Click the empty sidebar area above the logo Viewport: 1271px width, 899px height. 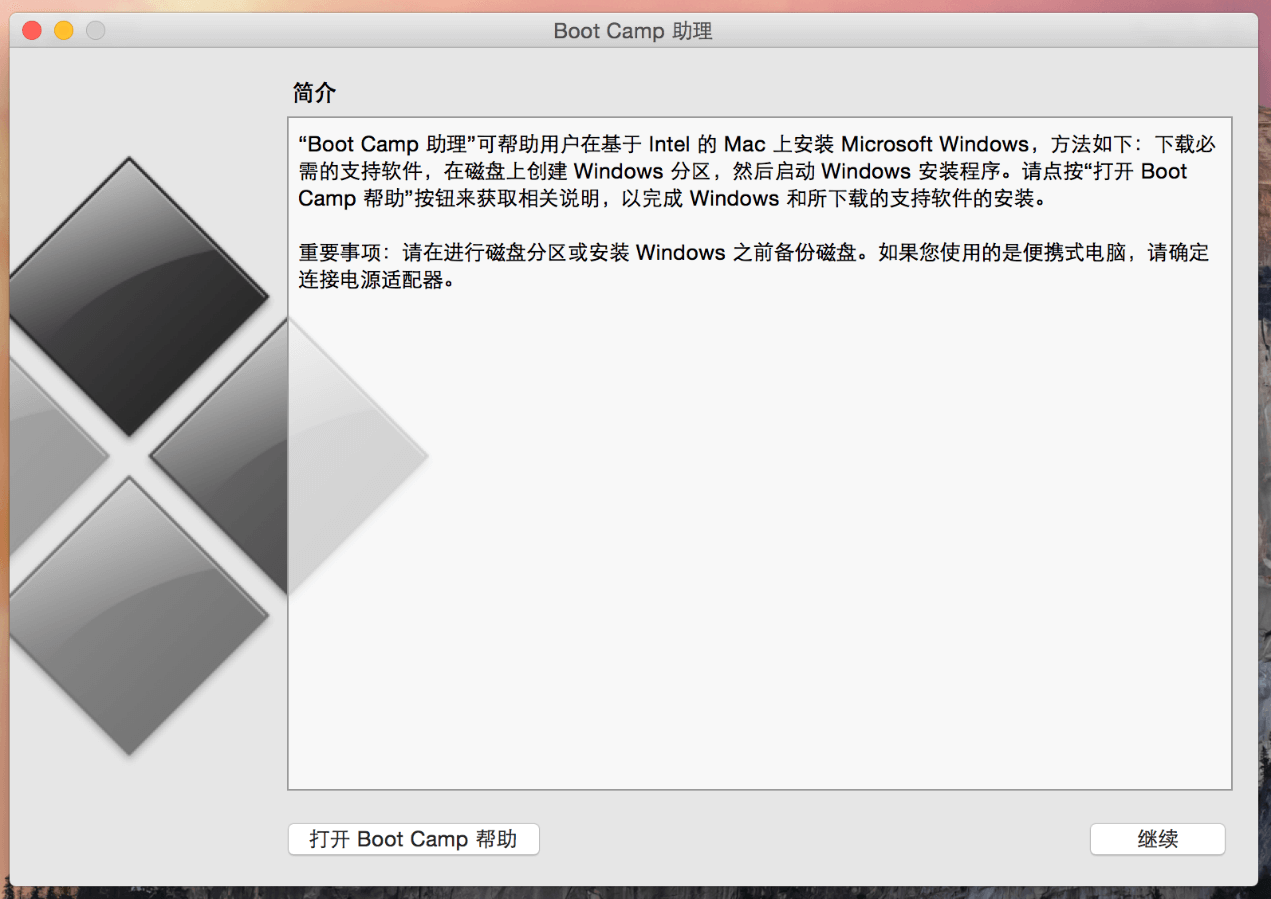pos(140,100)
